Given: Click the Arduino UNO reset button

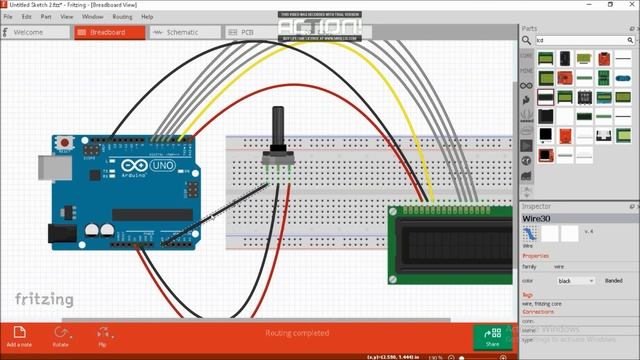Looking at the screenshot, I should point(64,143).
